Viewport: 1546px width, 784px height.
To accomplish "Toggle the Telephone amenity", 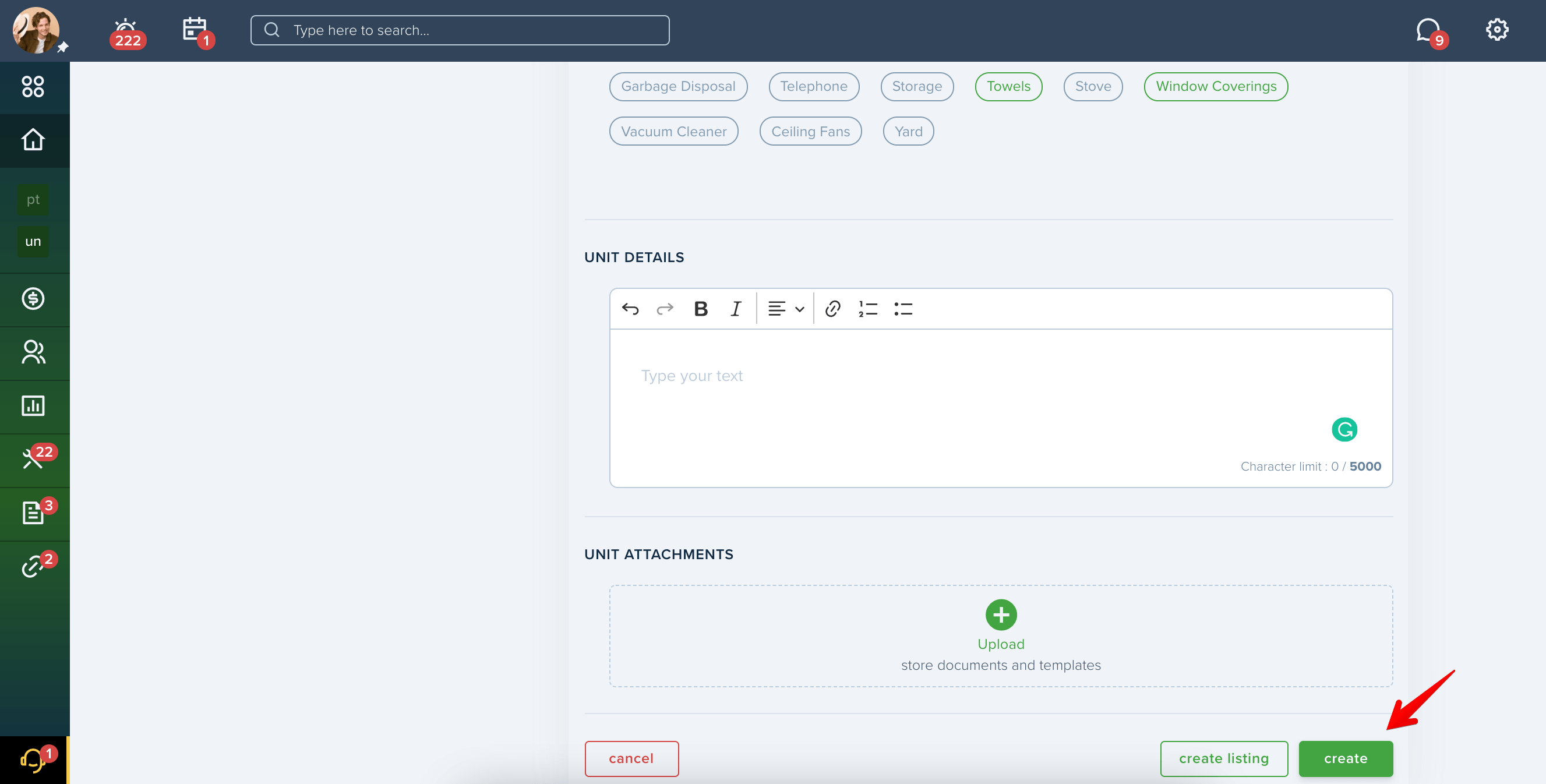I will pyautogui.click(x=814, y=86).
